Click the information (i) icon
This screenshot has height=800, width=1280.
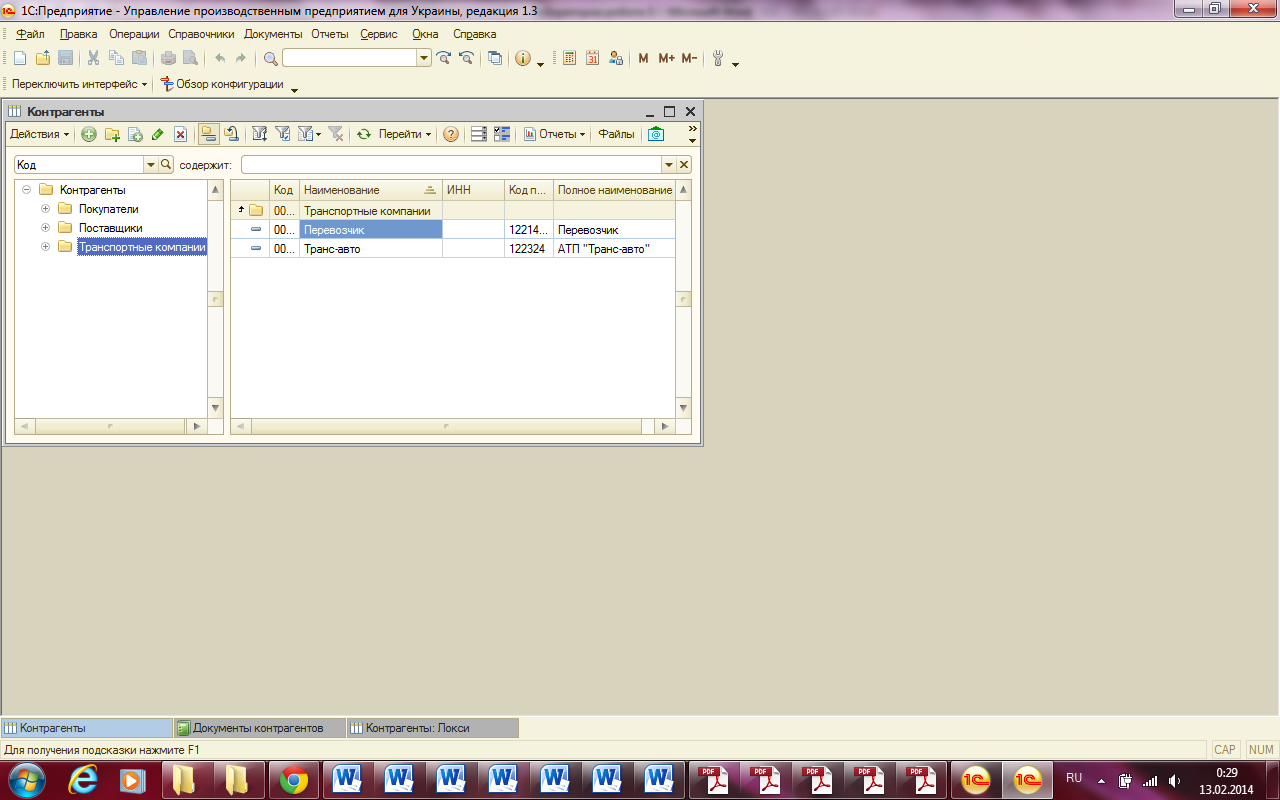click(523, 59)
